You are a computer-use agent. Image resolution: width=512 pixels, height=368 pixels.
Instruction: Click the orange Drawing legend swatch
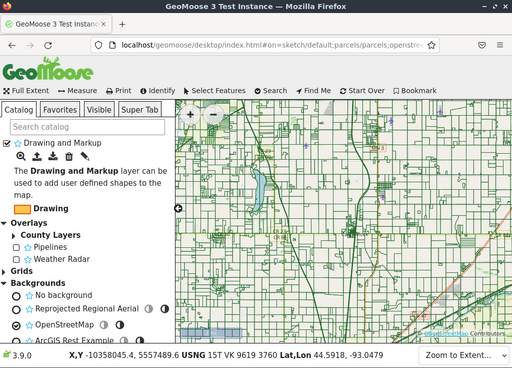click(x=22, y=209)
